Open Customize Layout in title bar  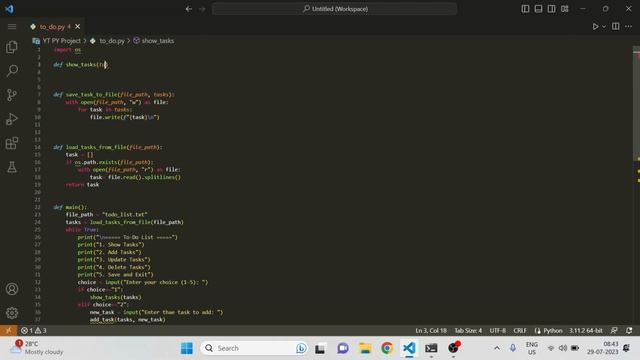tap(564, 9)
